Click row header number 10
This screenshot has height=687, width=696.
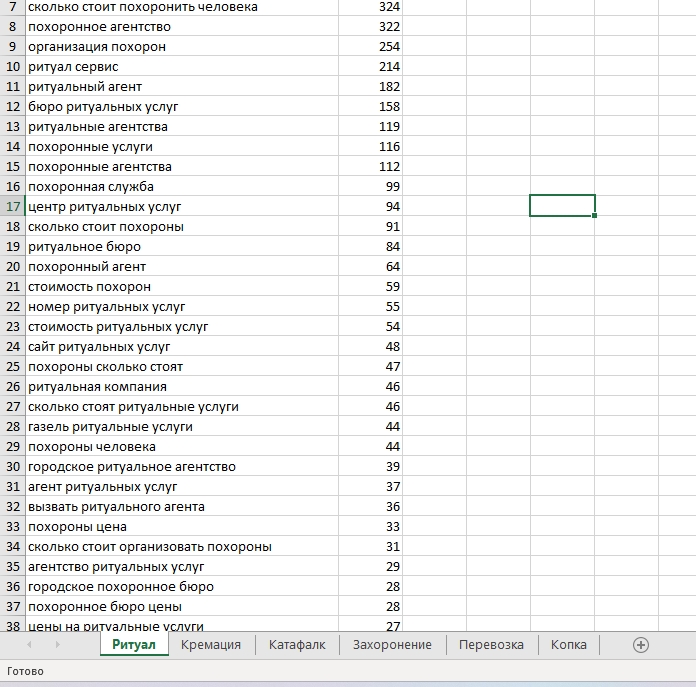pyautogui.click(x=13, y=67)
